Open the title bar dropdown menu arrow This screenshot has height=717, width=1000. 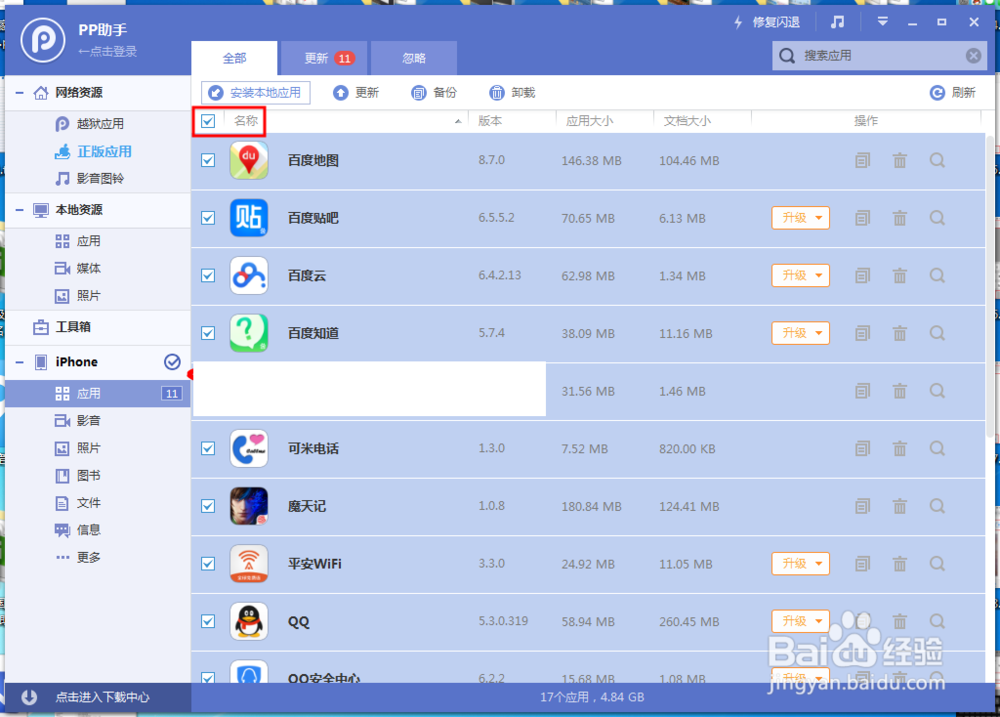883,22
